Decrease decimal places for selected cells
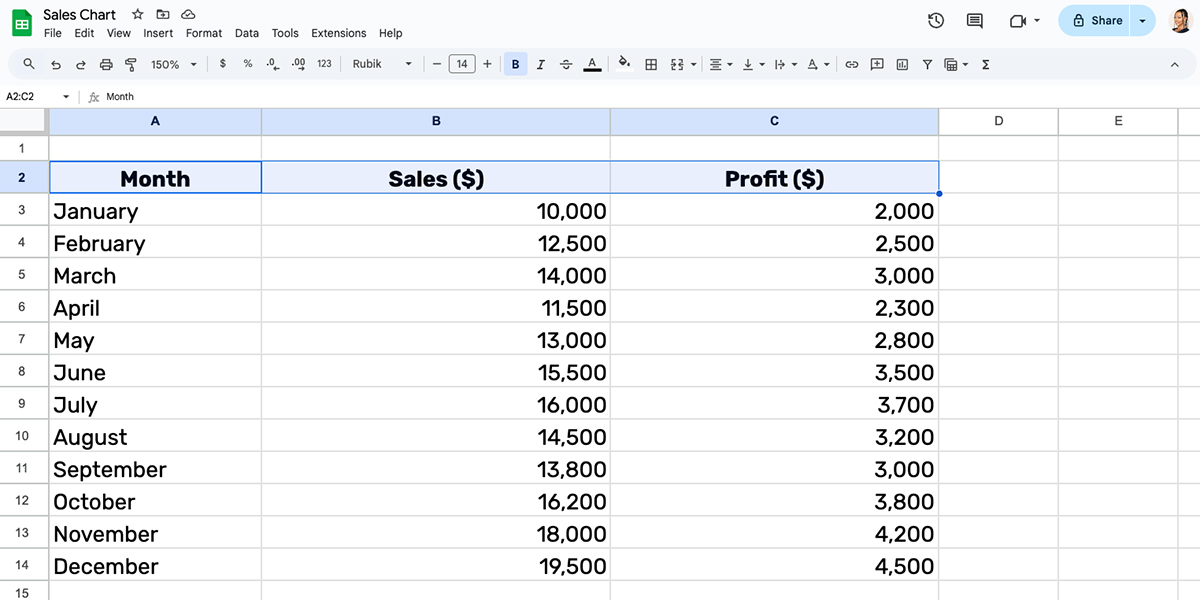The width and height of the screenshot is (1200, 600). tap(270, 63)
